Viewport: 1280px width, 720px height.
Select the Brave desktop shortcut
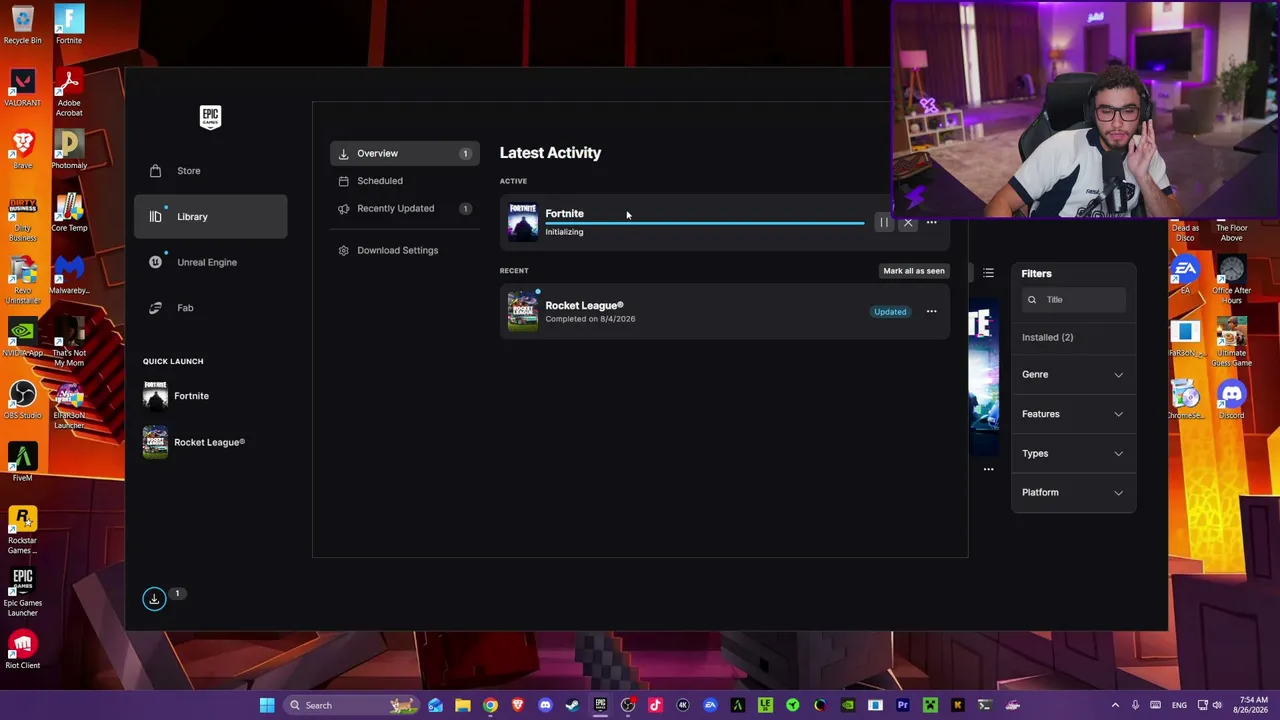coord(22,151)
